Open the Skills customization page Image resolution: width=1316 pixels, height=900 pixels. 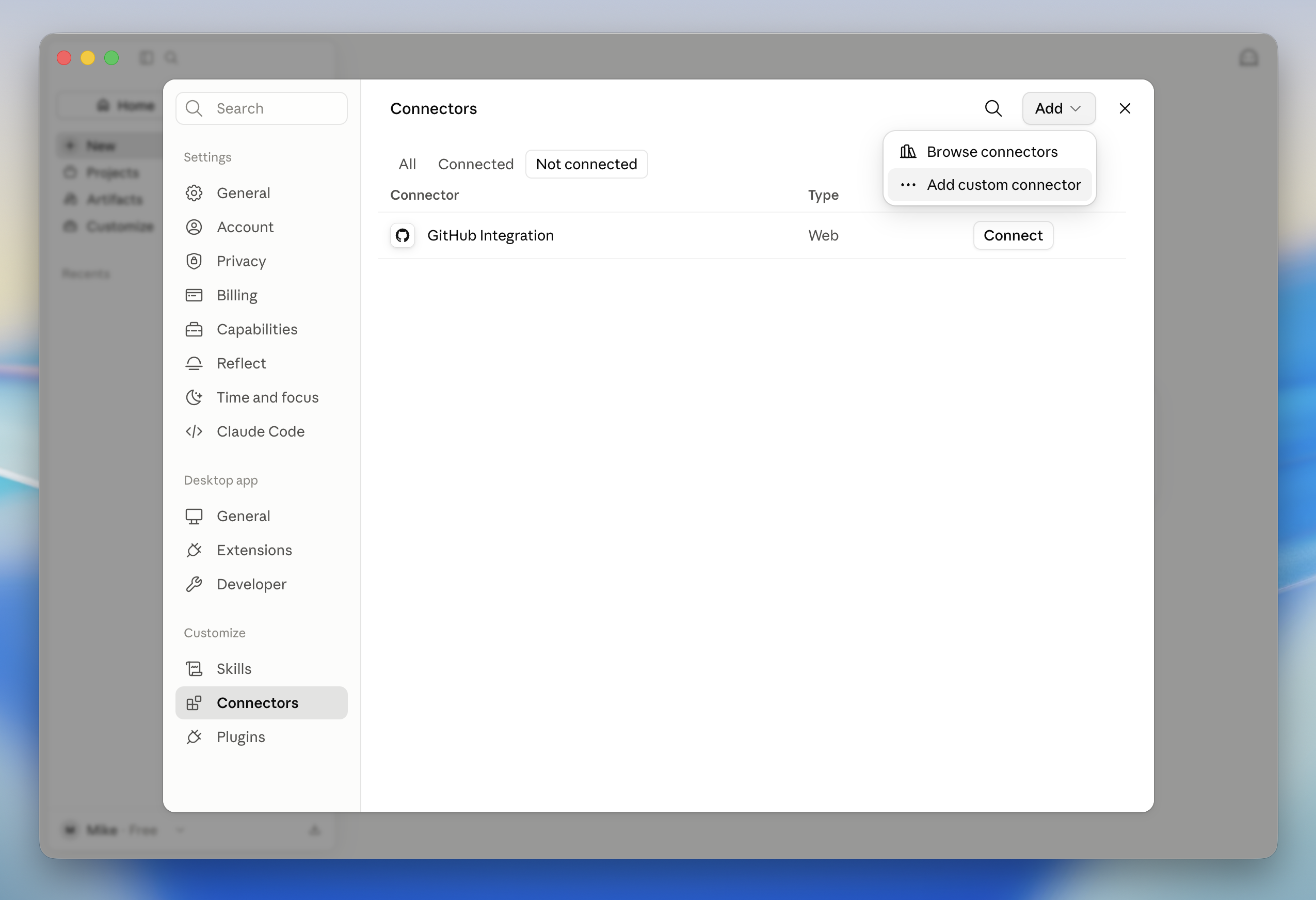[x=261, y=669]
